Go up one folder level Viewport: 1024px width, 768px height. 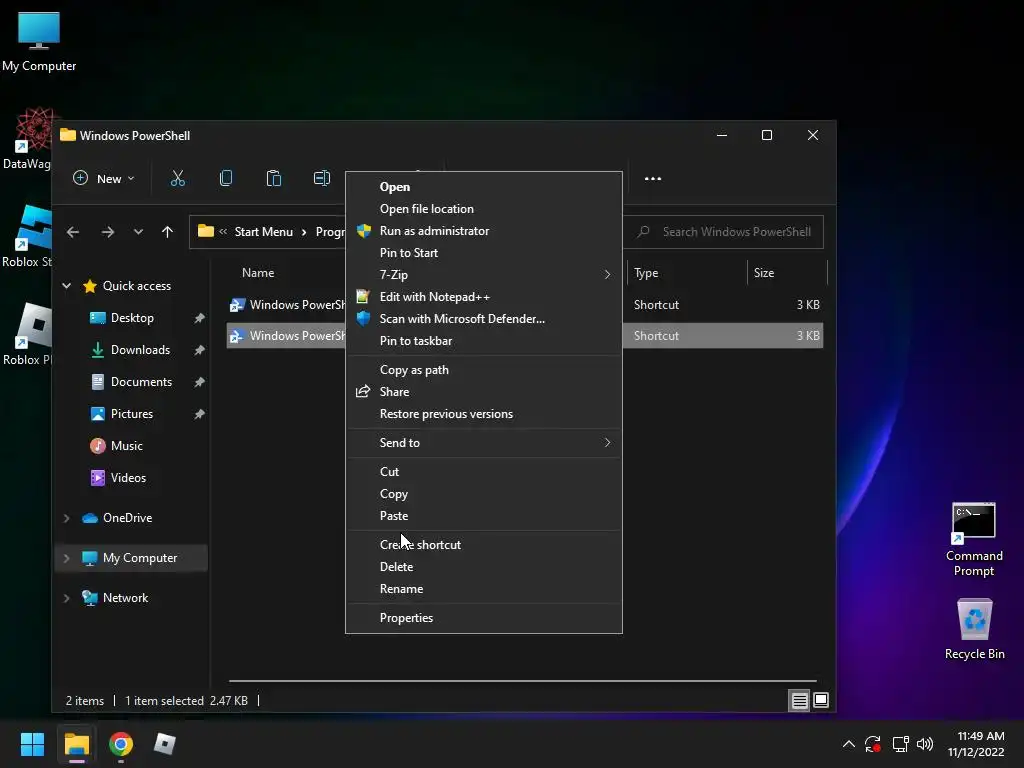tap(167, 232)
